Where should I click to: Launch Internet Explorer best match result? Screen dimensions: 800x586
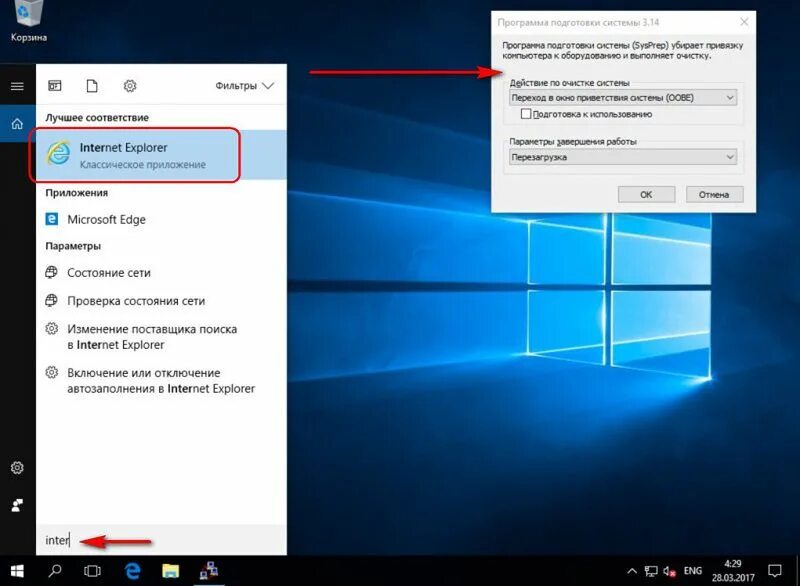click(x=161, y=155)
